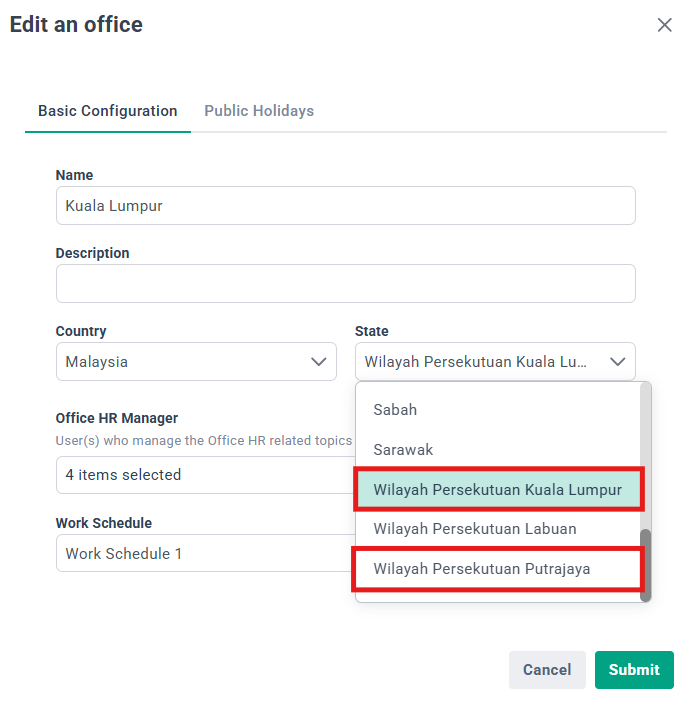Screen dimensions: 689x705
Task: Open the Work Schedule 1 field
Action: tap(200, 553)
